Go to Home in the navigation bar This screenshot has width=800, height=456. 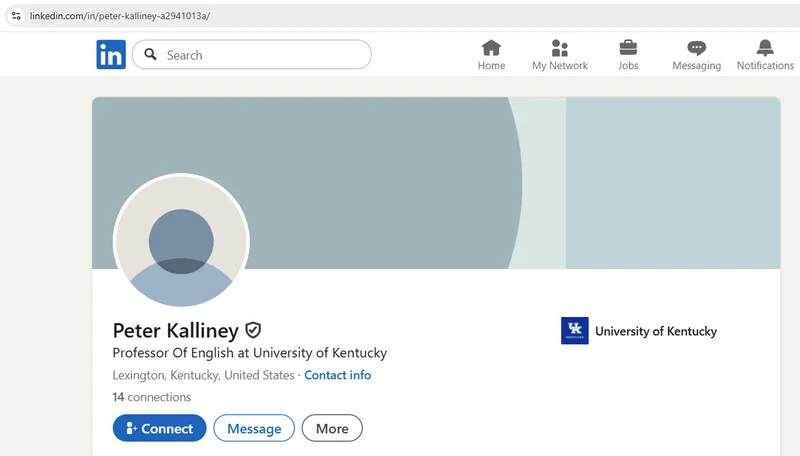(491, 55)
